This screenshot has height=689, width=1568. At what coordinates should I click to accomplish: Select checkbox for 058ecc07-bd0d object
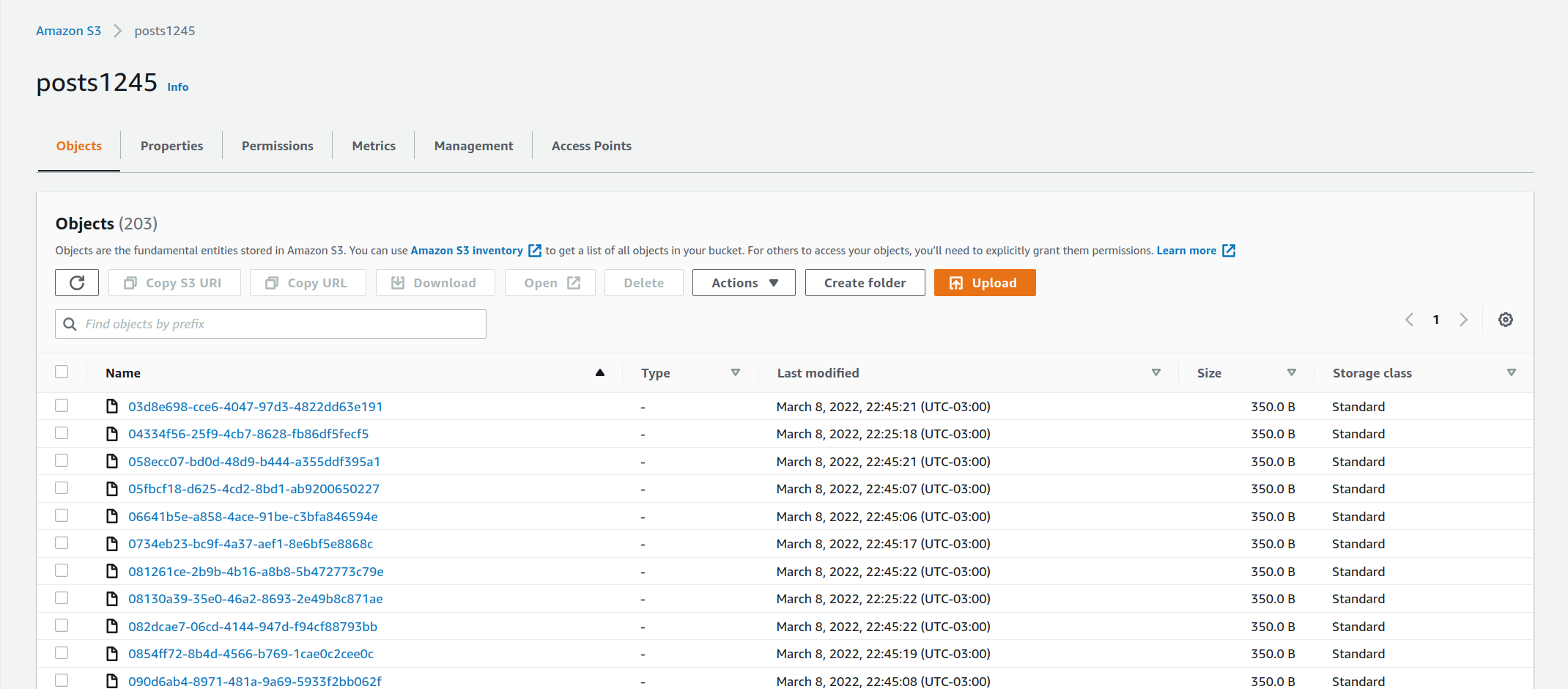[x=62, y=460]
